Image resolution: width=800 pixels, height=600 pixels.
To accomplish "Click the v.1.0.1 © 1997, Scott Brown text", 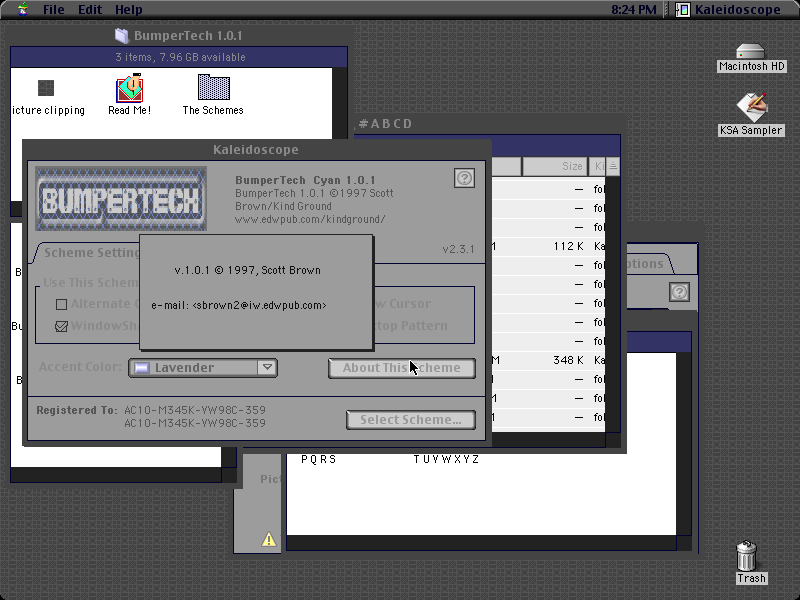I will point(247,270).
